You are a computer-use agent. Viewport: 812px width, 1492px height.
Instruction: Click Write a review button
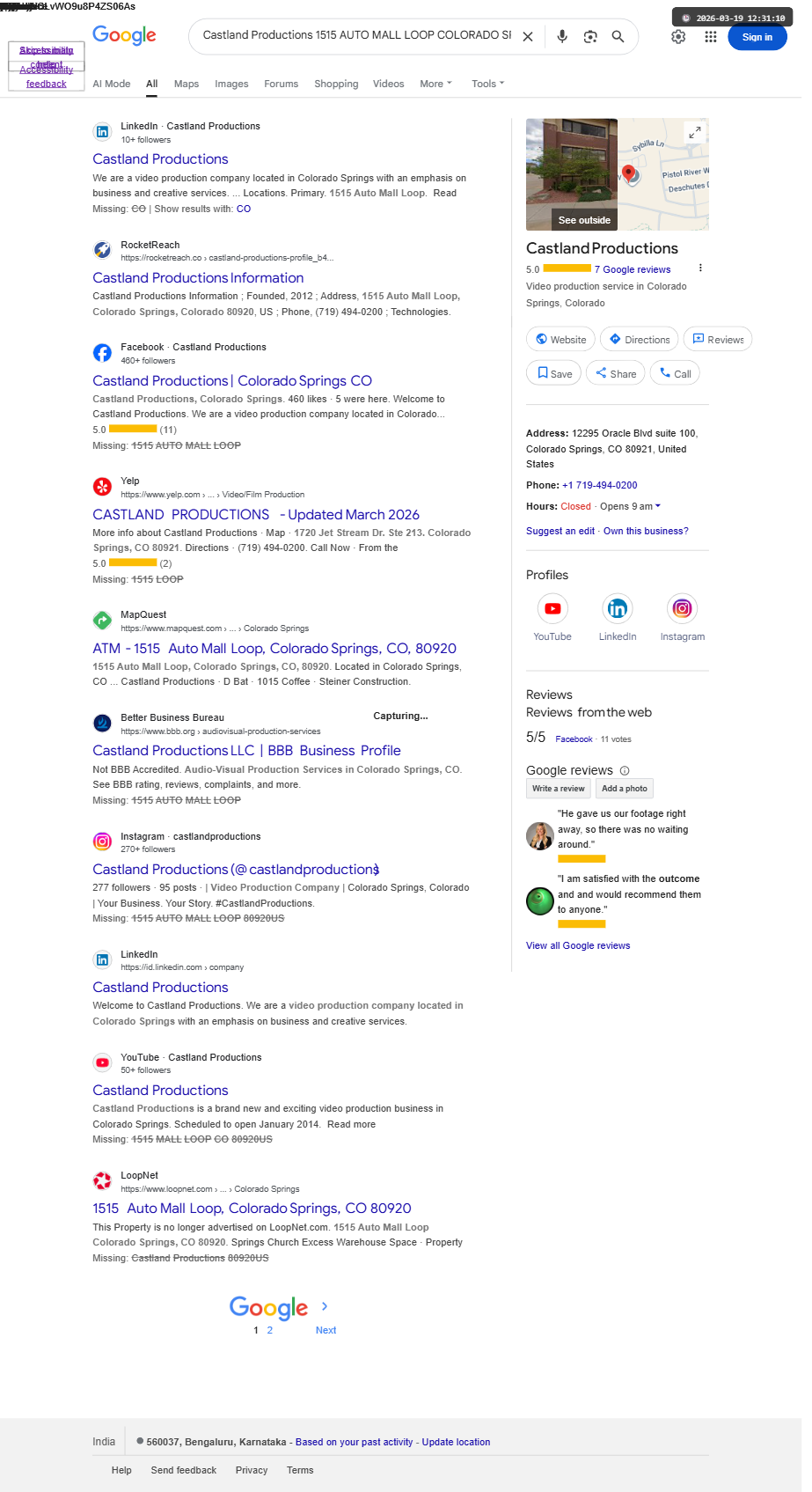pyautogui.click(x=558, y=789)
